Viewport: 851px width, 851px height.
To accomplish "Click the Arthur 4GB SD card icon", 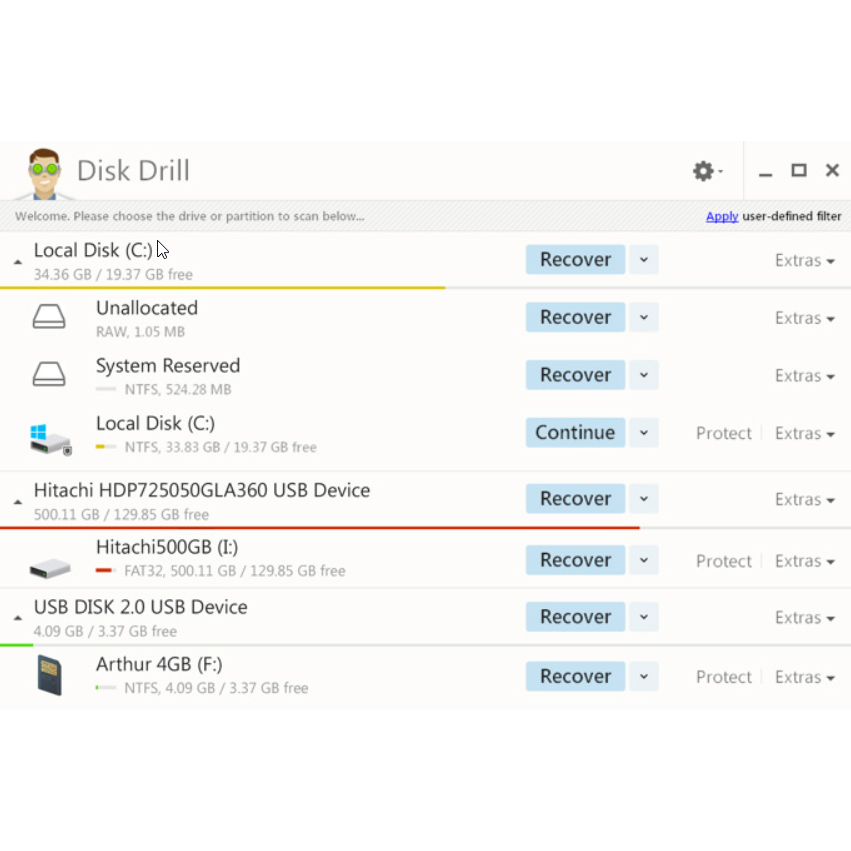I will [49, 677].
